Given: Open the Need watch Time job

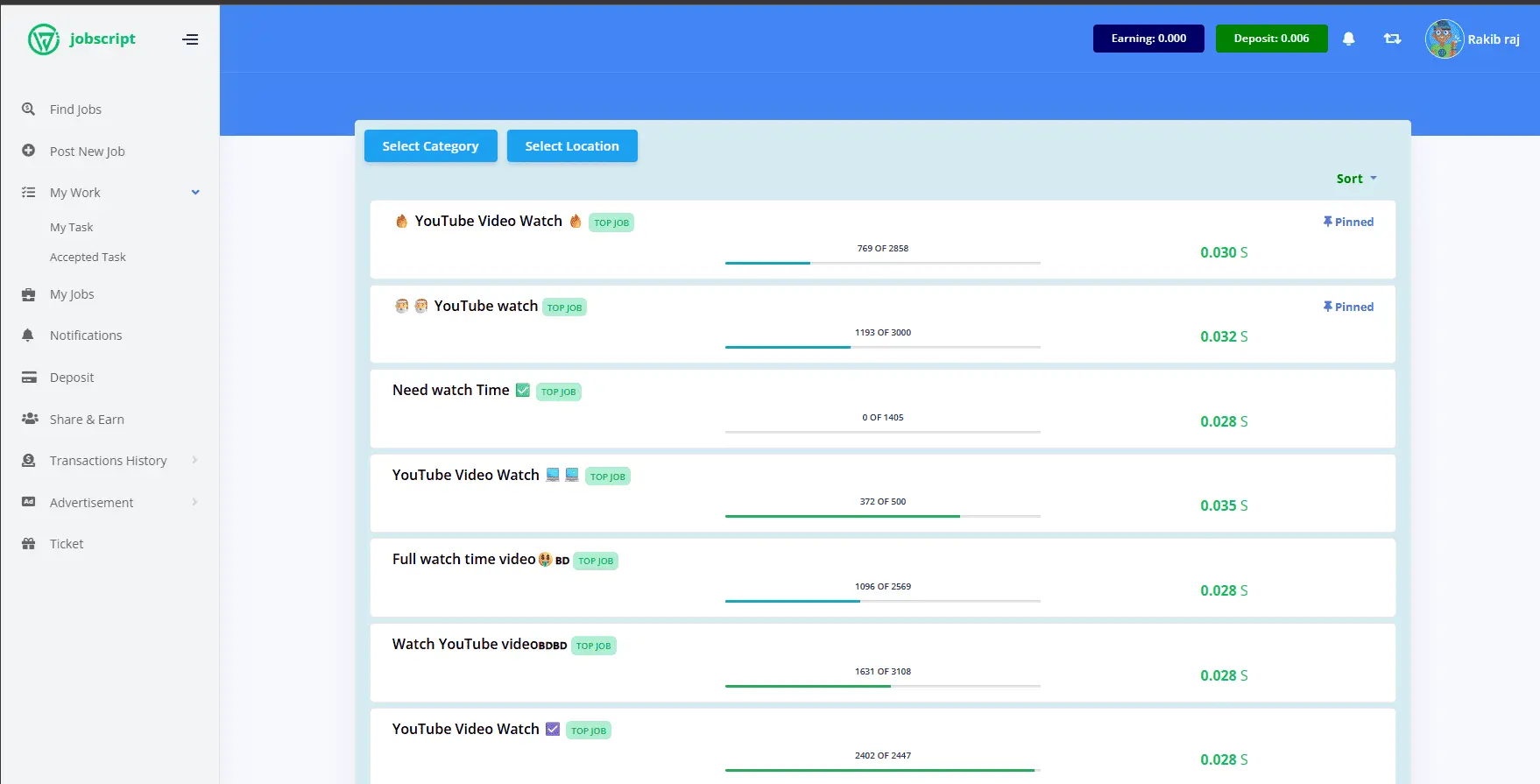Looking at the screenshot, I should [x=450, y=390].
